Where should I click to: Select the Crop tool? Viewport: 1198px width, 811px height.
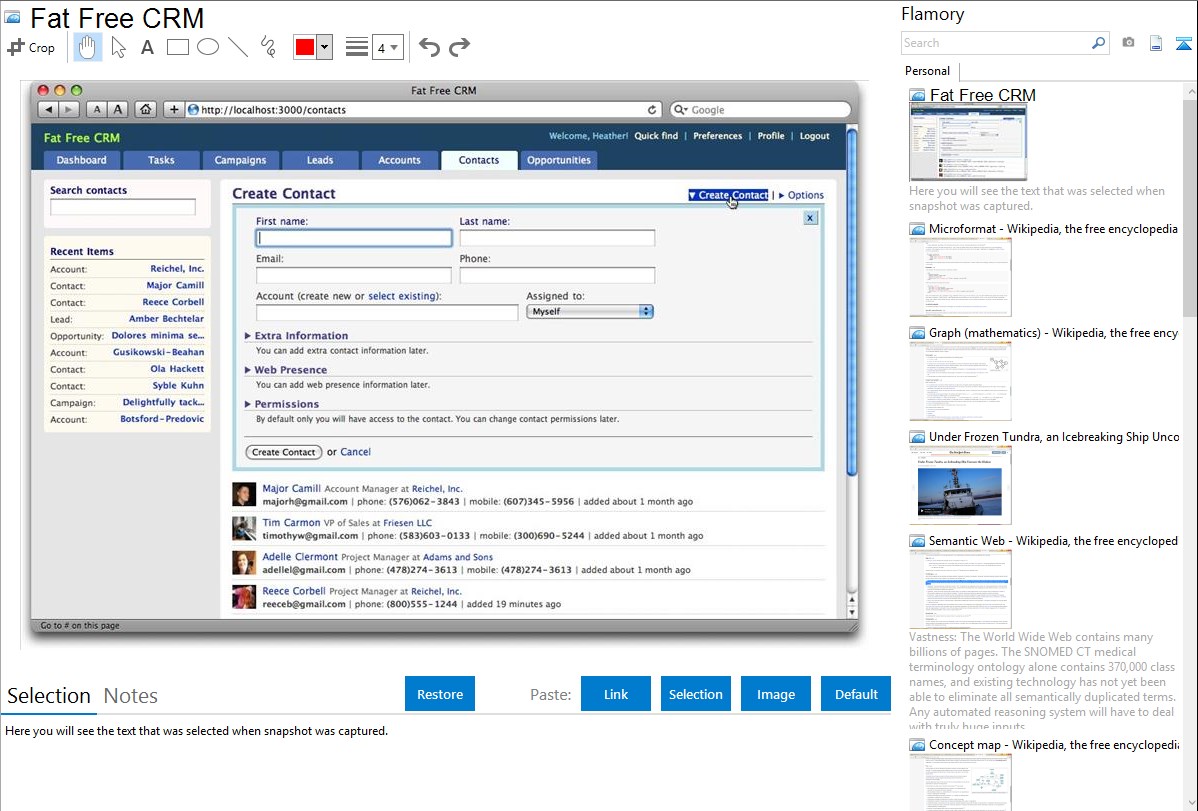31,47
